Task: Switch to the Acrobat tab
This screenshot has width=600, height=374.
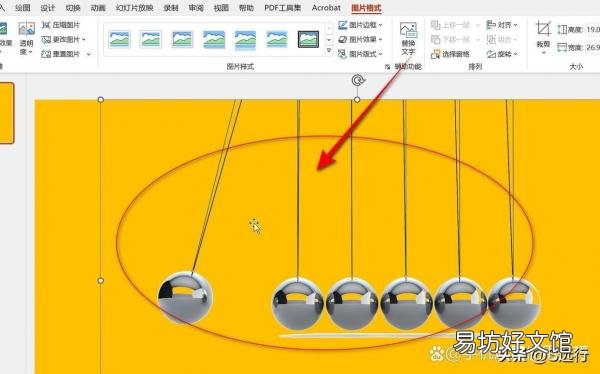Action: click(326, 8)
